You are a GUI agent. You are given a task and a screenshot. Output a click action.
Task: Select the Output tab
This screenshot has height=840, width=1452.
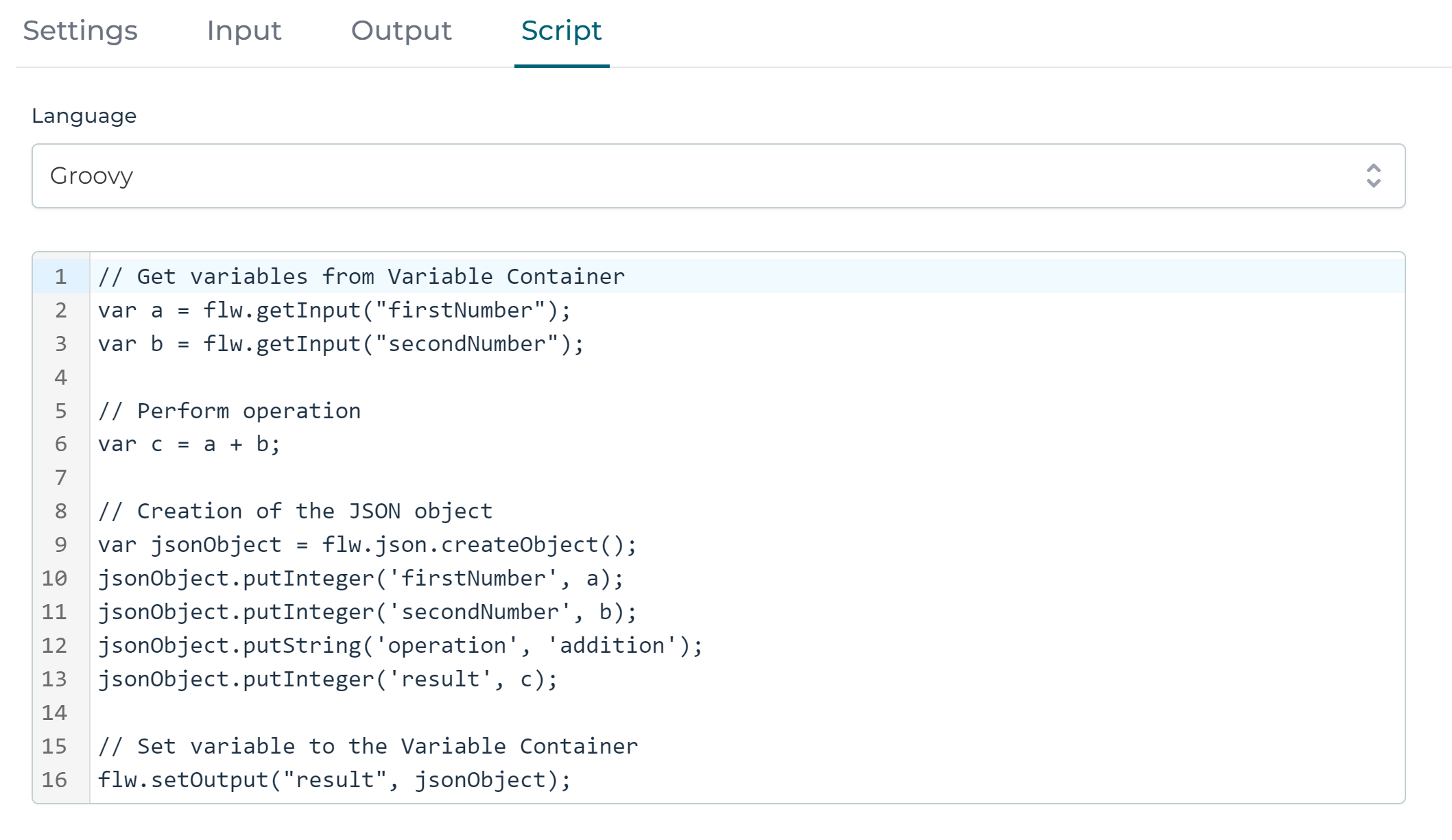coord(401,31)
